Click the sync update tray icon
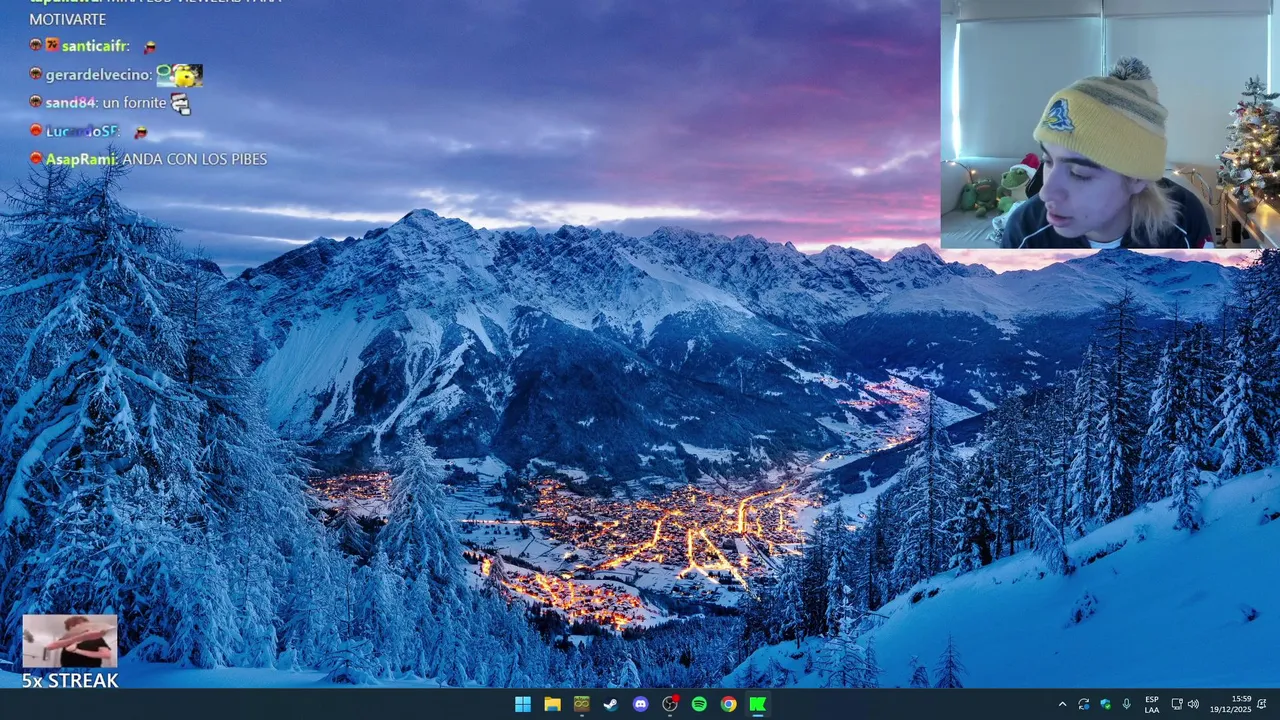This screenshot has width=1280, height=720. click(1084, 704)
